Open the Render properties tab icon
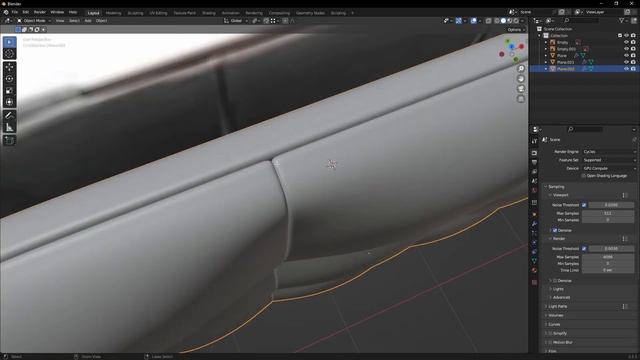 coord(534,153)
